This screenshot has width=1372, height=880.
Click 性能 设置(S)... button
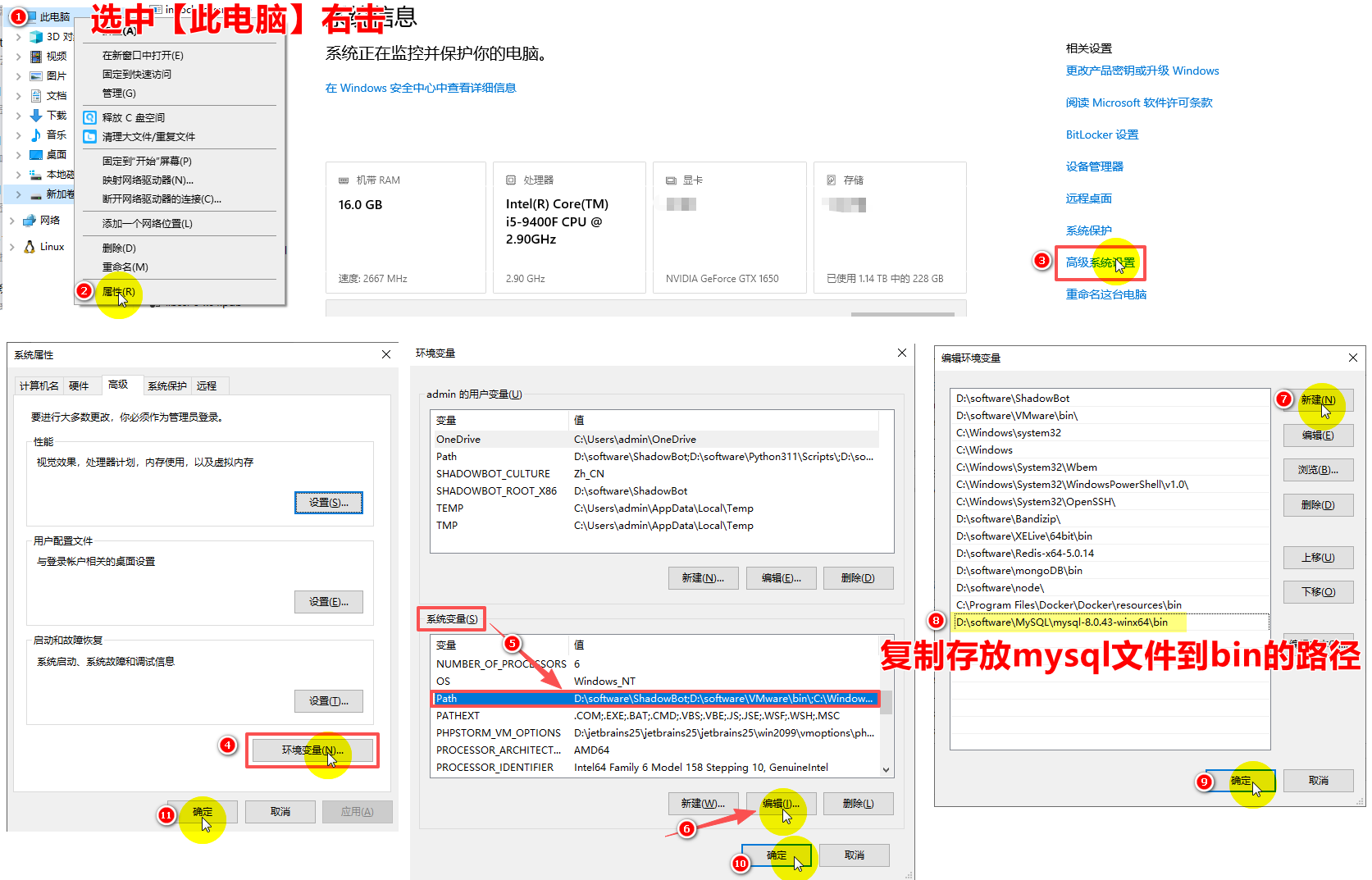pos(329,503)
